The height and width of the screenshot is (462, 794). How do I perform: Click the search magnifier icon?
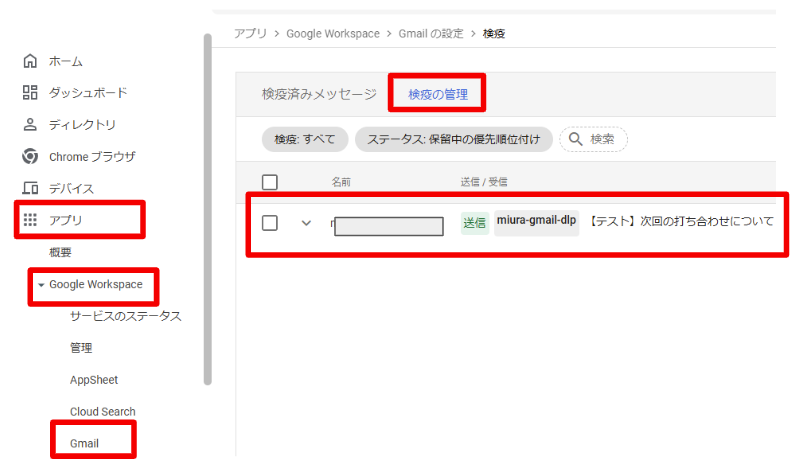coord(575,139)
